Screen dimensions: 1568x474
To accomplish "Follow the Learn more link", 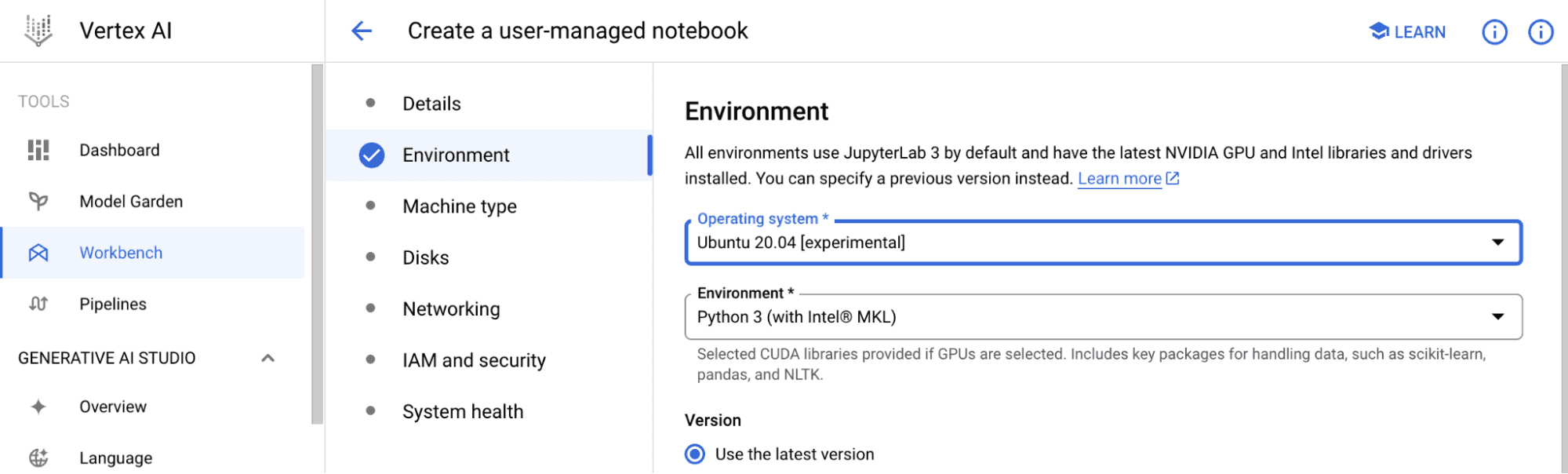I will (1119, 178).
